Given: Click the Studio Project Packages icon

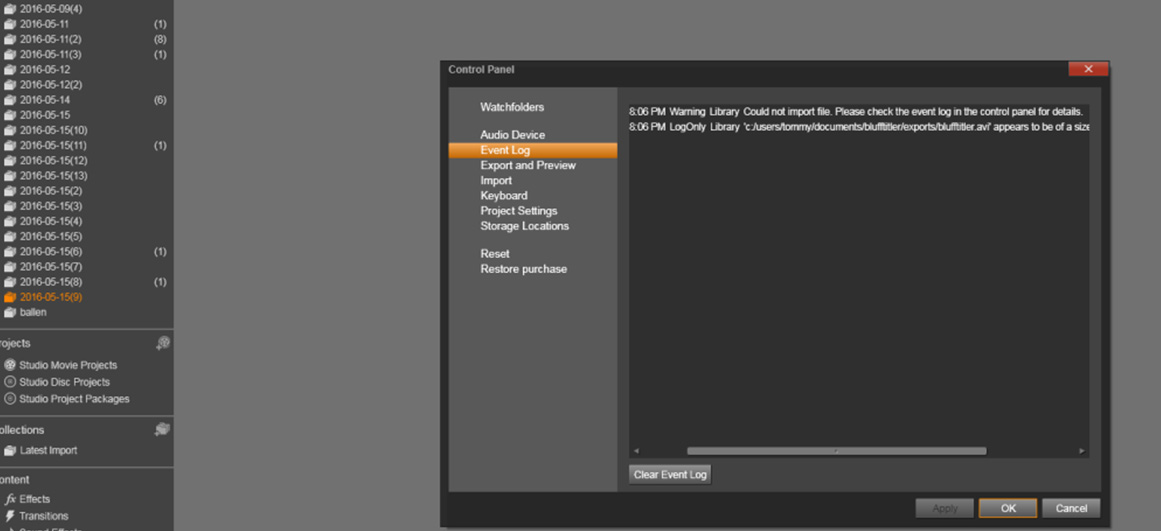Looking at the screenshot, I should (10, 399).
